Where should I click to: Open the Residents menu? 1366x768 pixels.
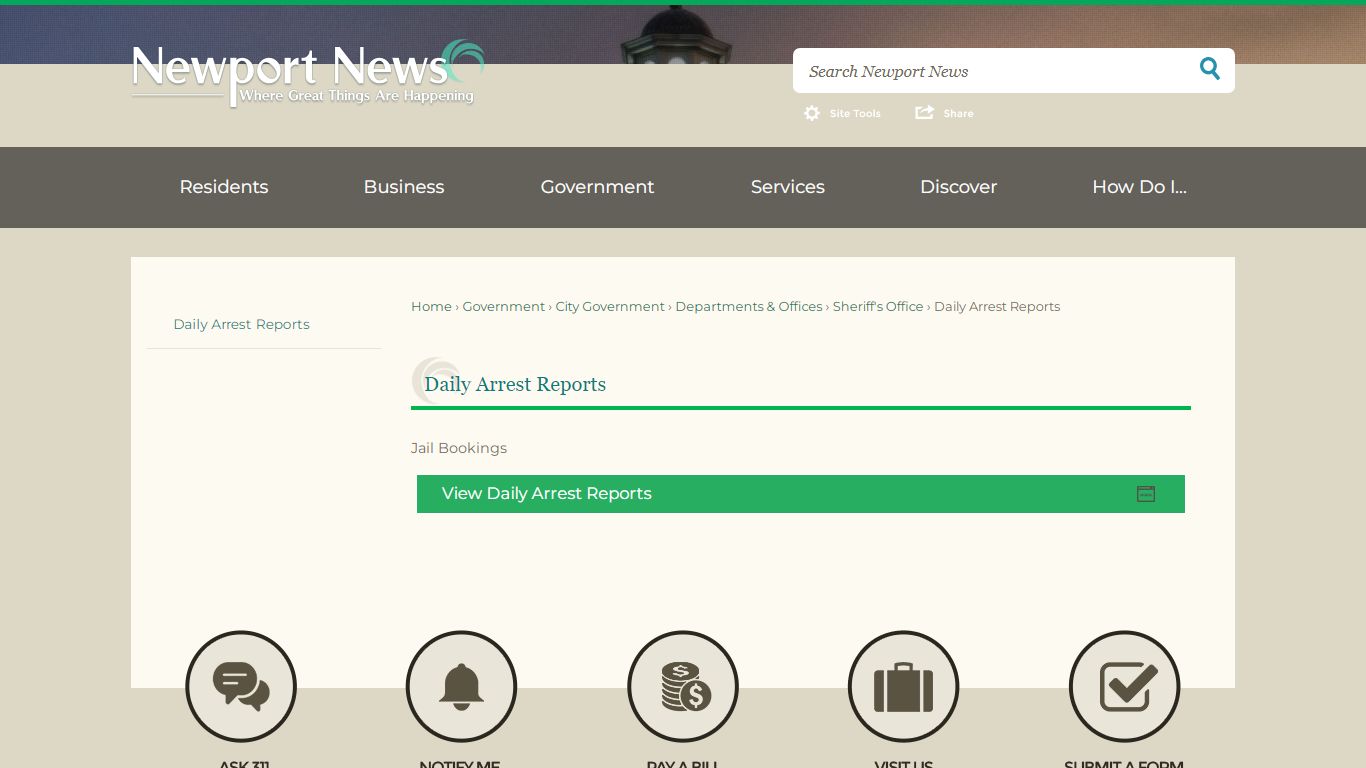tap(224, 187)
